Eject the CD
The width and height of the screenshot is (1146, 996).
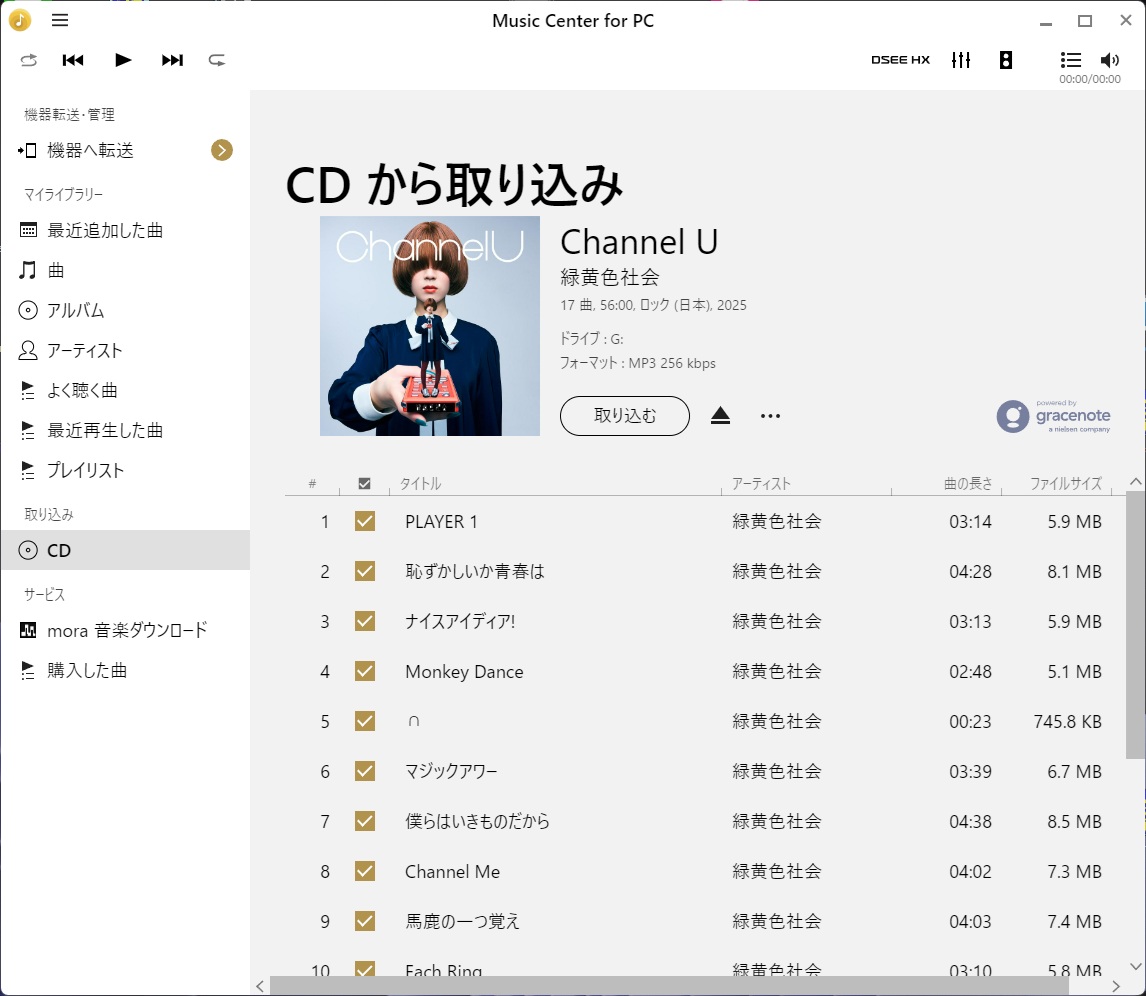(721, 416)
